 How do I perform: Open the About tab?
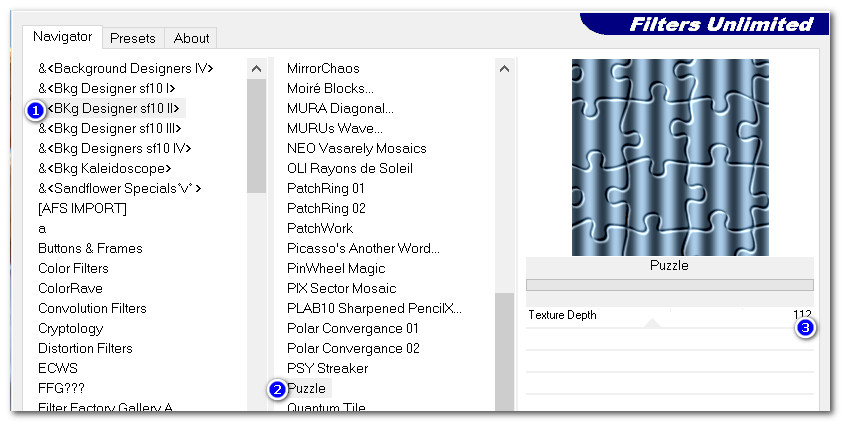click(x=191, y=38)
